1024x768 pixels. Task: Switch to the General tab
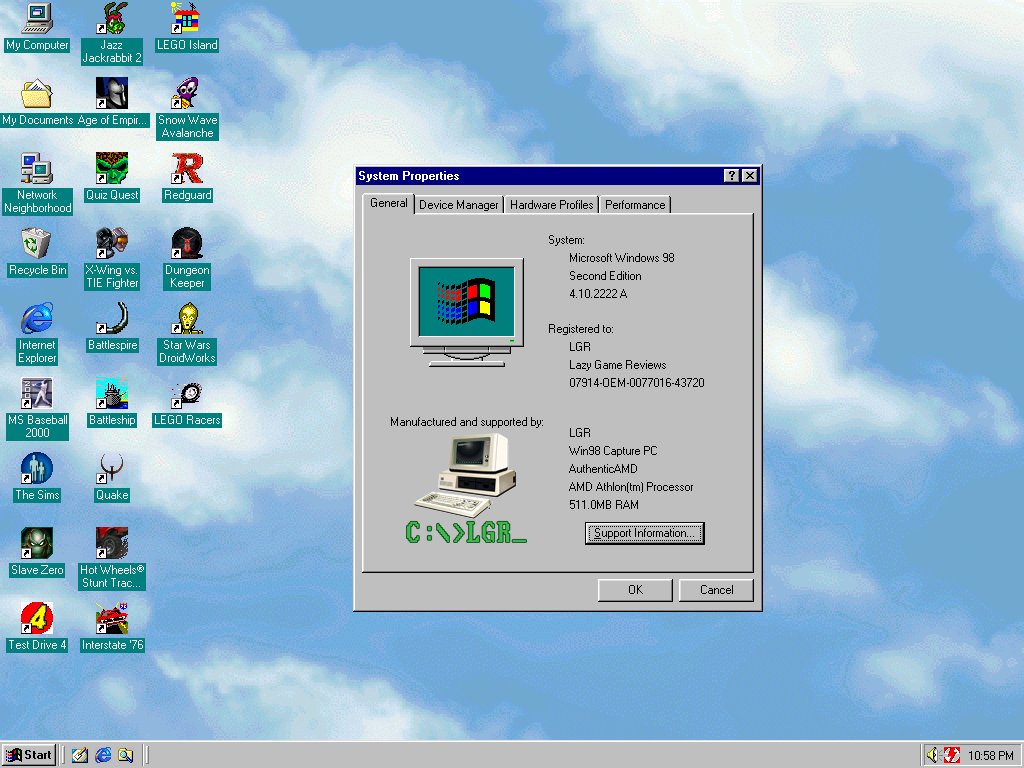pos(389,203)
